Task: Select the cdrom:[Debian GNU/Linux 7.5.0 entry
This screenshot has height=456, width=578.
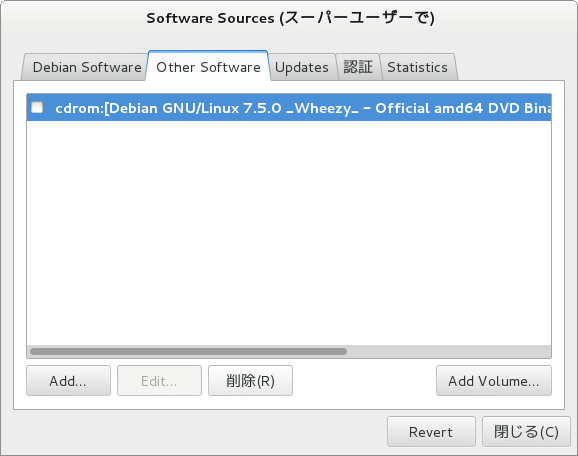Action: pos(289,108)
